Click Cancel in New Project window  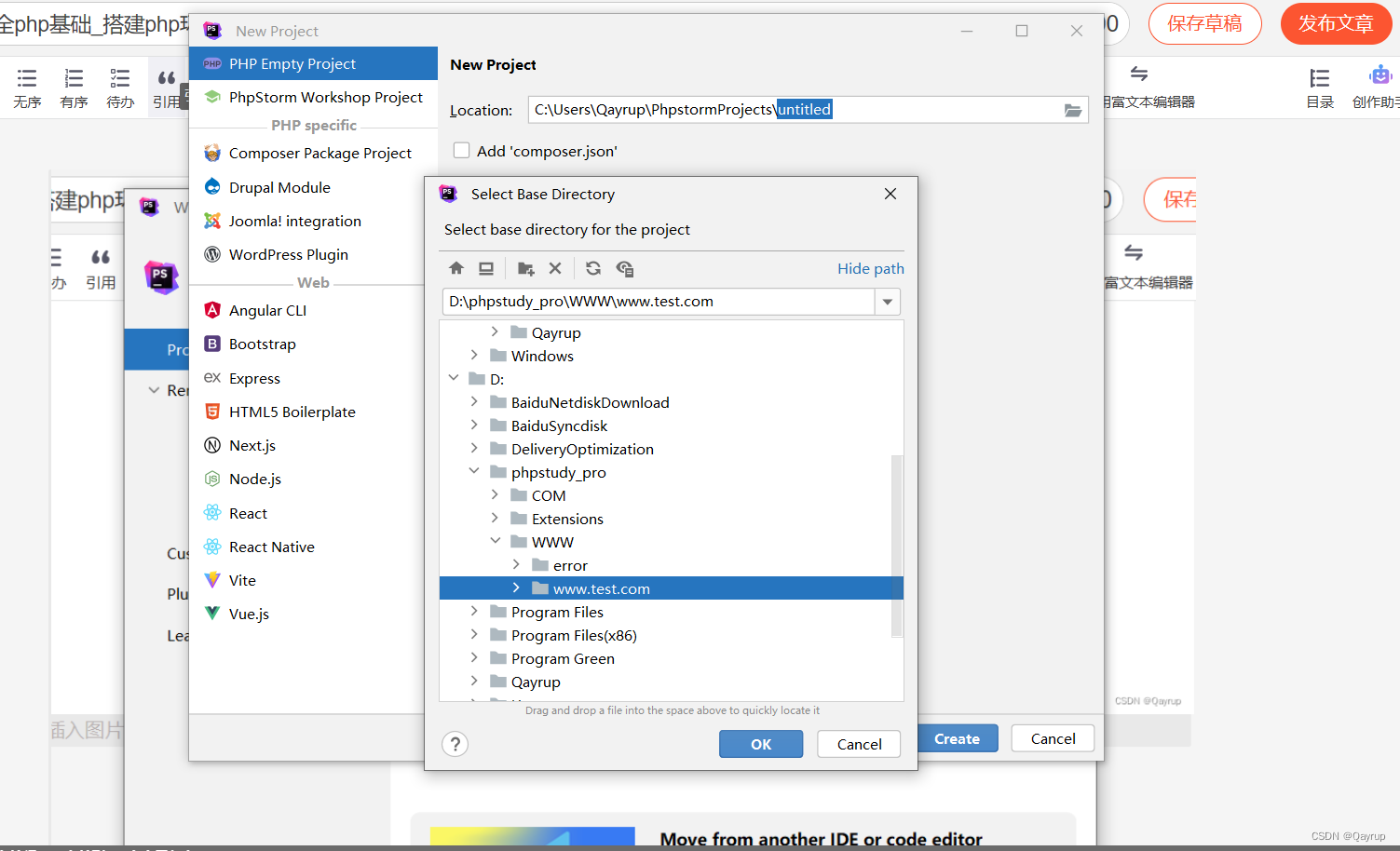[1053, 738]
